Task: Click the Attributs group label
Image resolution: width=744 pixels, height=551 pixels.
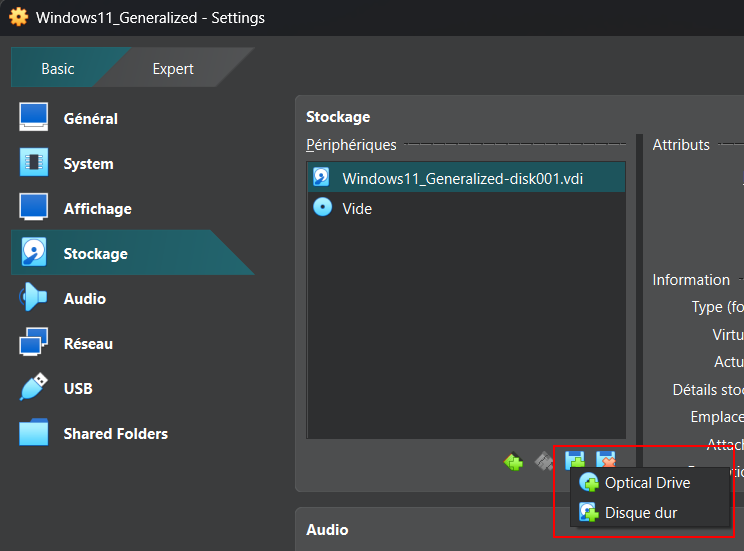Action: click(x=681, y=145)
